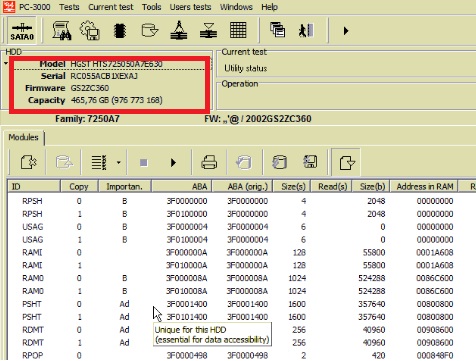Image resolution: width=476 pixels, height=361 pixels.
Task: Click the Capacity value 465,76 GB
Action: (117, 100)
